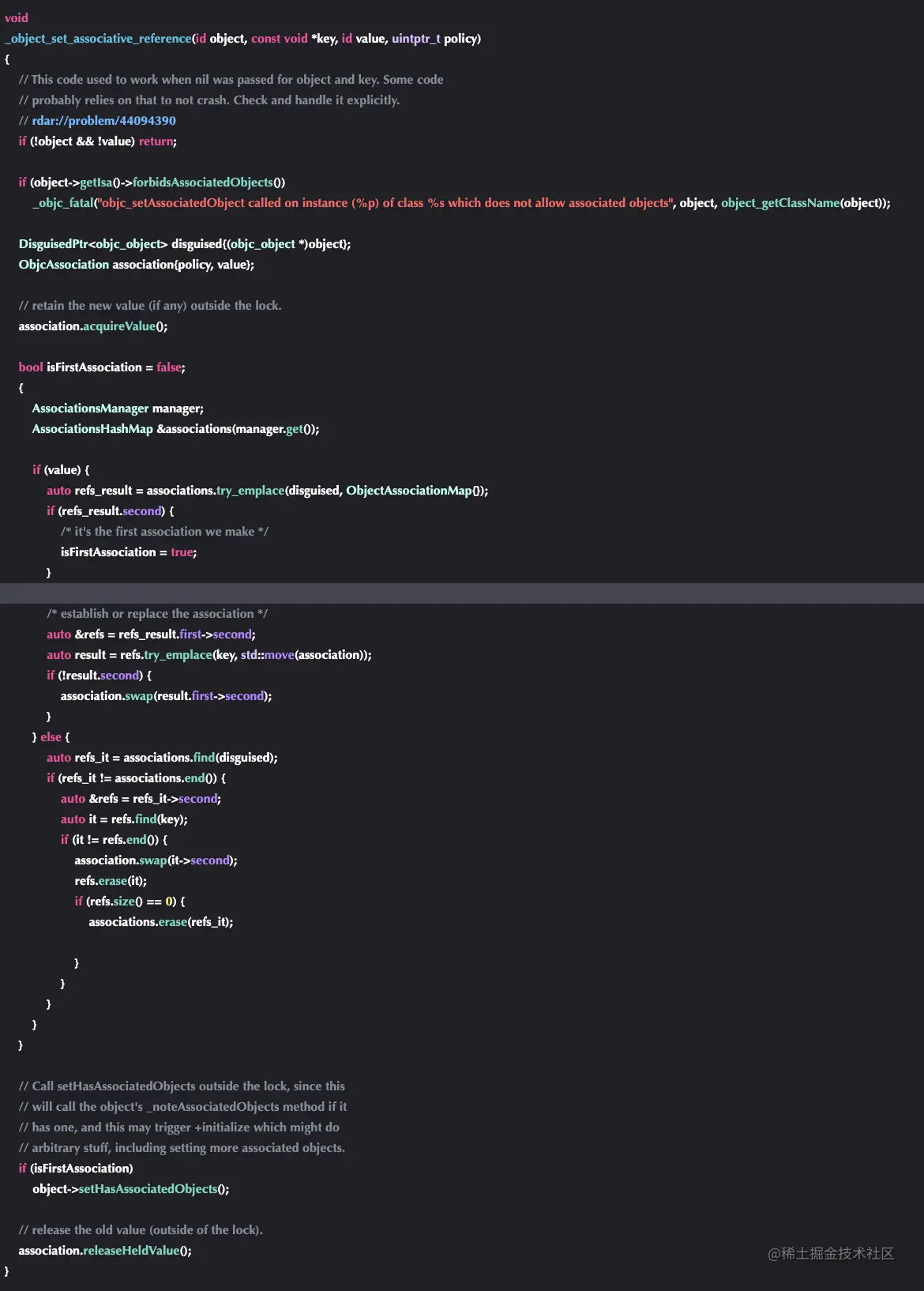The height and width of the screenshot is (1291, 924).
Task: Click releaseHeldValue method call
Action: 131,1251
